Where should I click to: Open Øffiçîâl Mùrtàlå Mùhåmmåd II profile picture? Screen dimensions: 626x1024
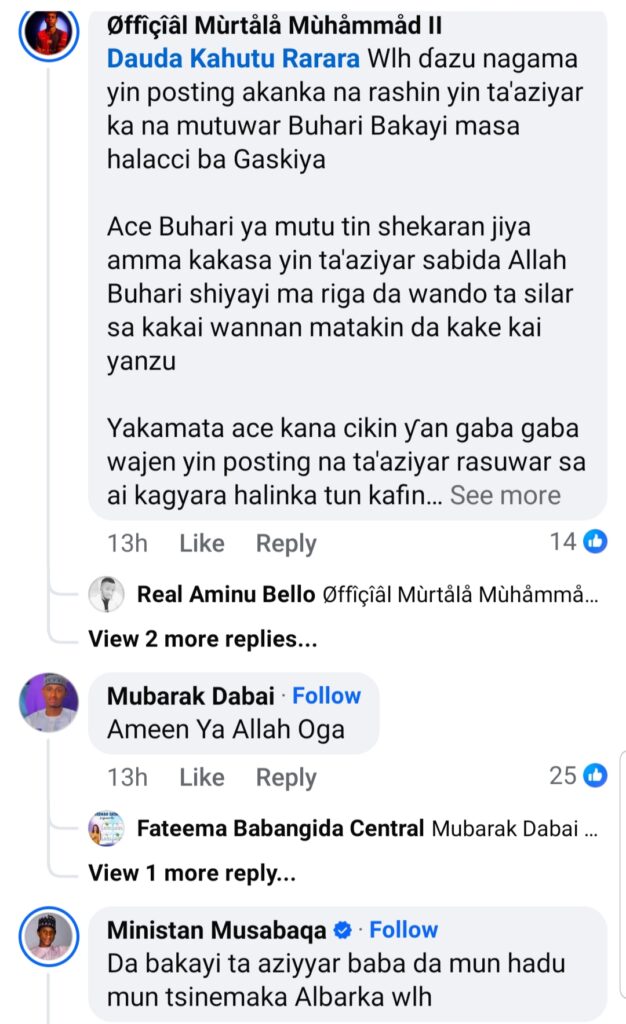pyautogui.click(x=49, y=33)
